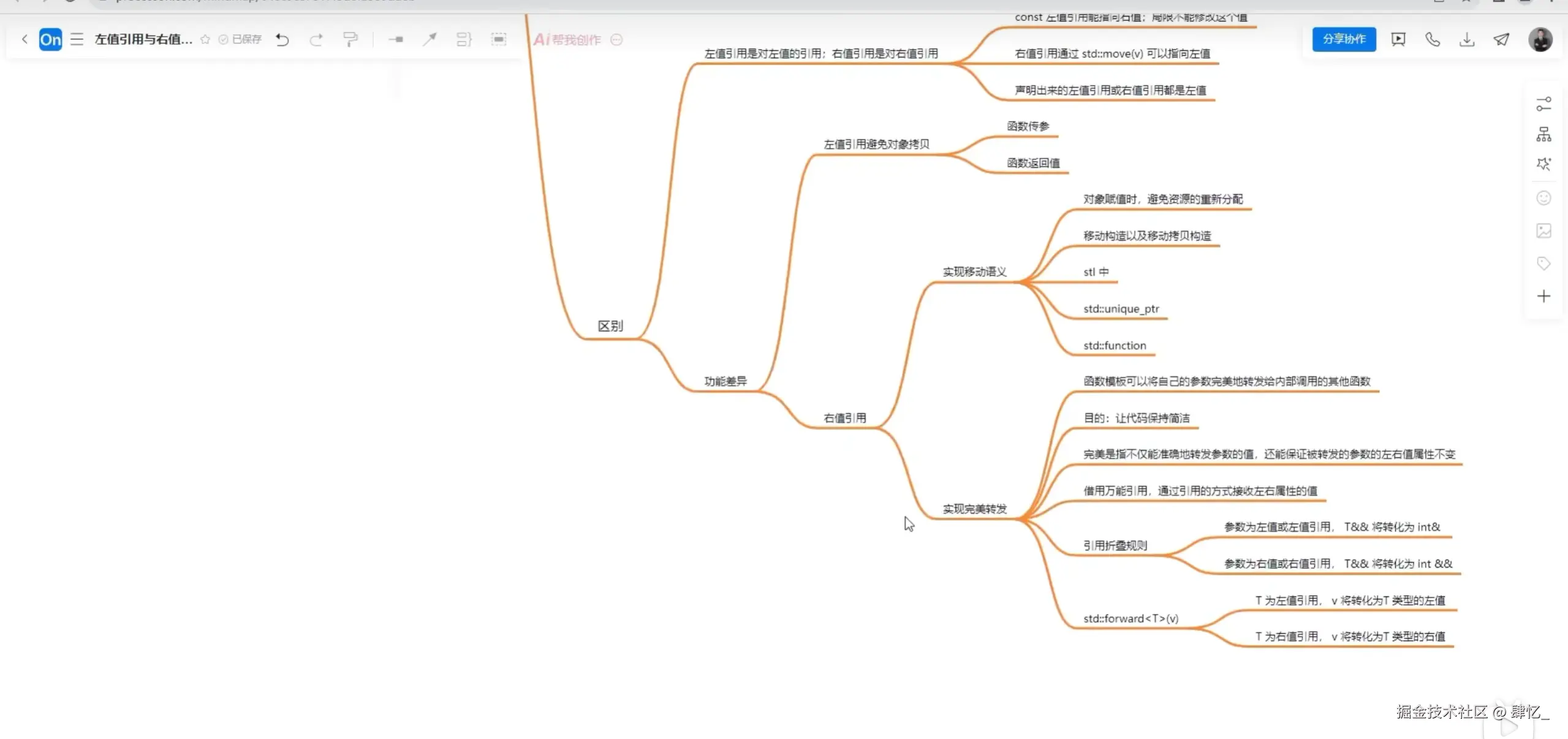This screenshot has width=1568, height=739.
Task: Open the more options circle after AI帮我创作
Action: tap(616, 40)
